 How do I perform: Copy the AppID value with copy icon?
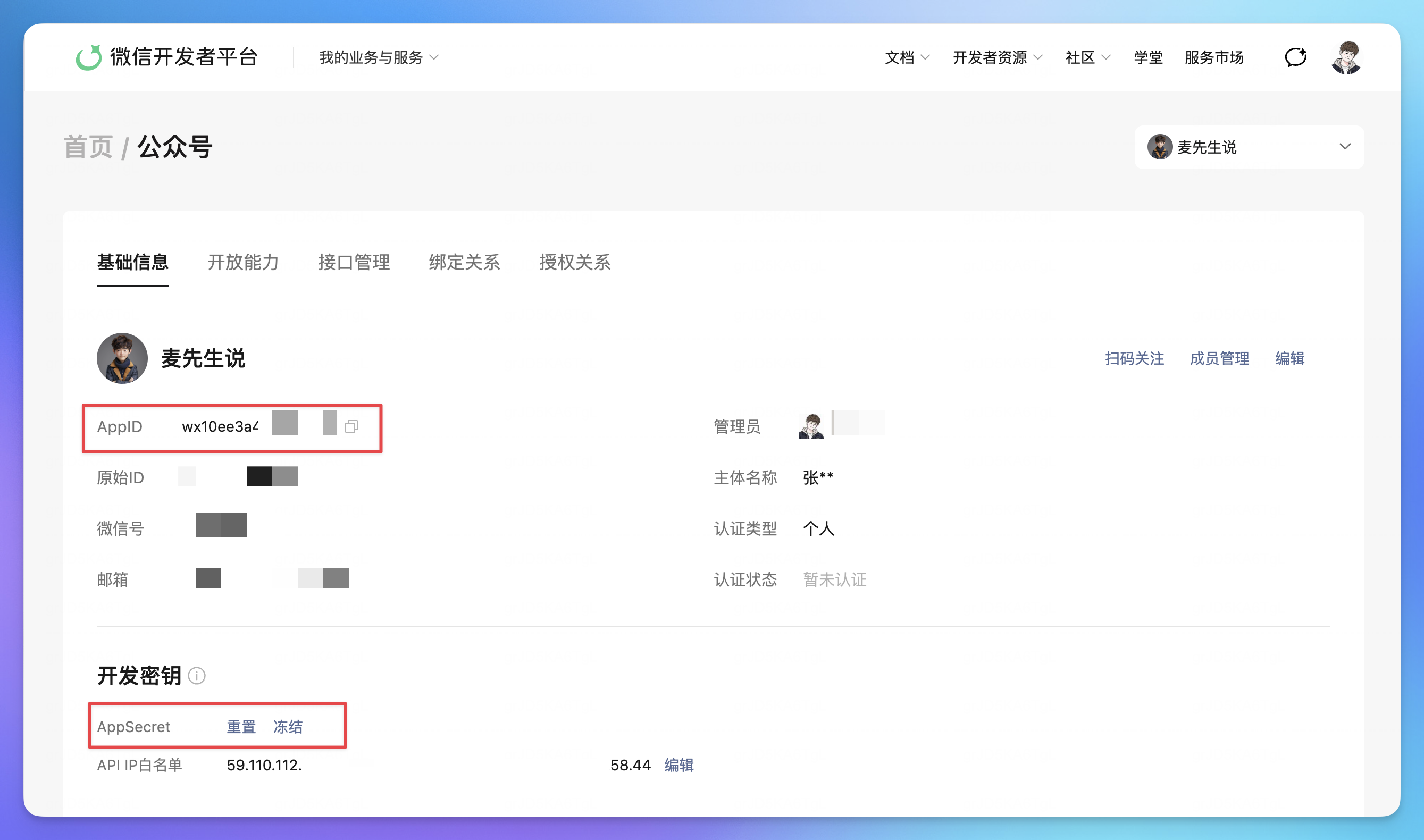(351, 427)
